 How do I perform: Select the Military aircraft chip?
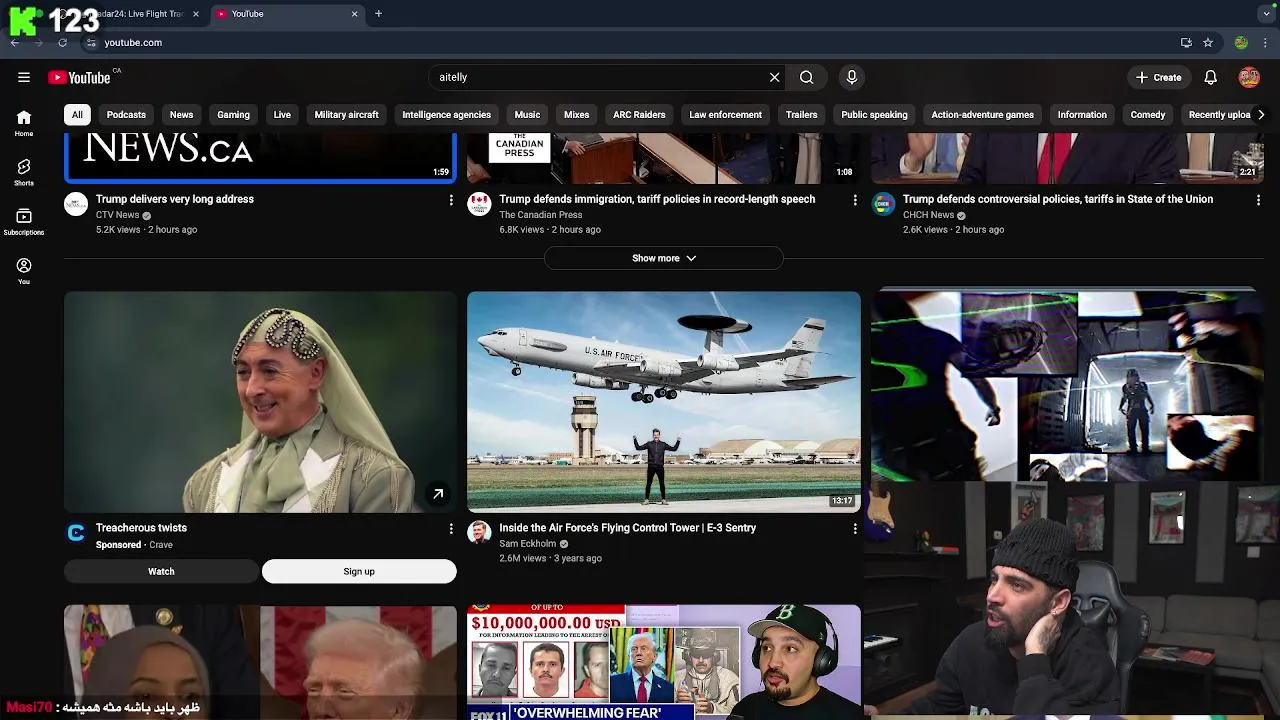pyautogui.click(x=346, y=115)
